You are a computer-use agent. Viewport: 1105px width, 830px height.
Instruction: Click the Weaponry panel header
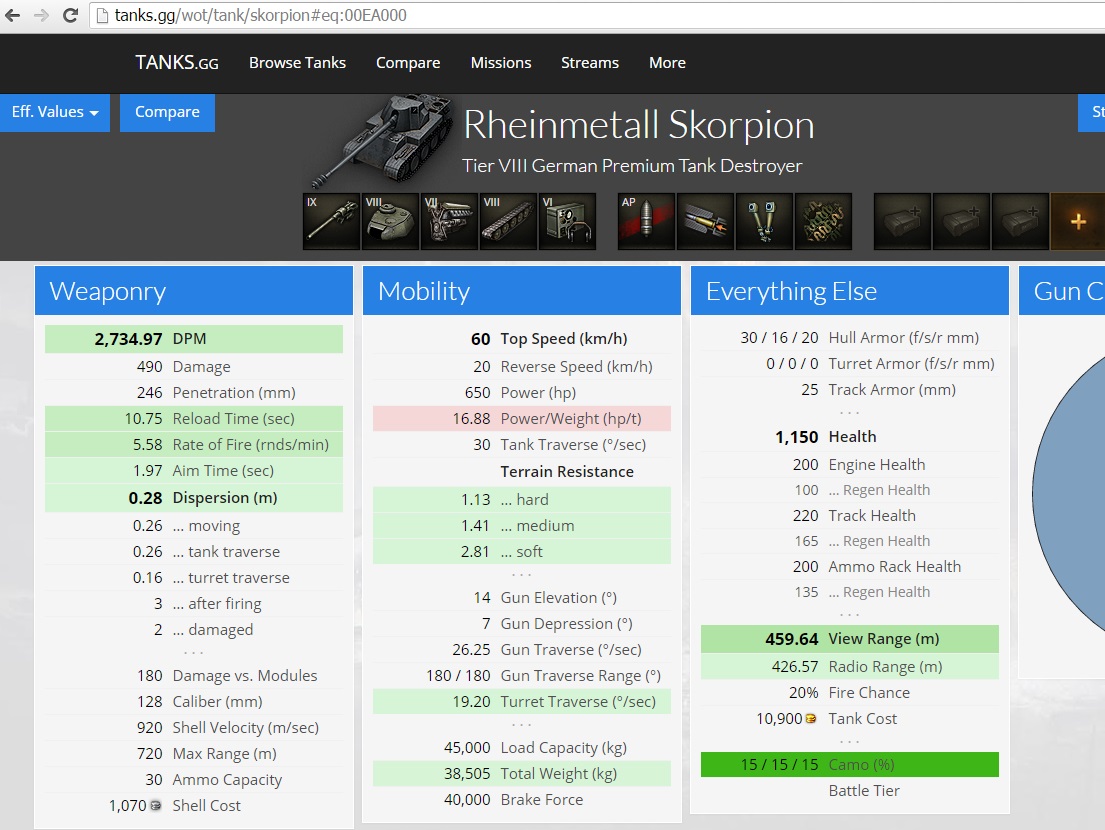click(194, 291)
